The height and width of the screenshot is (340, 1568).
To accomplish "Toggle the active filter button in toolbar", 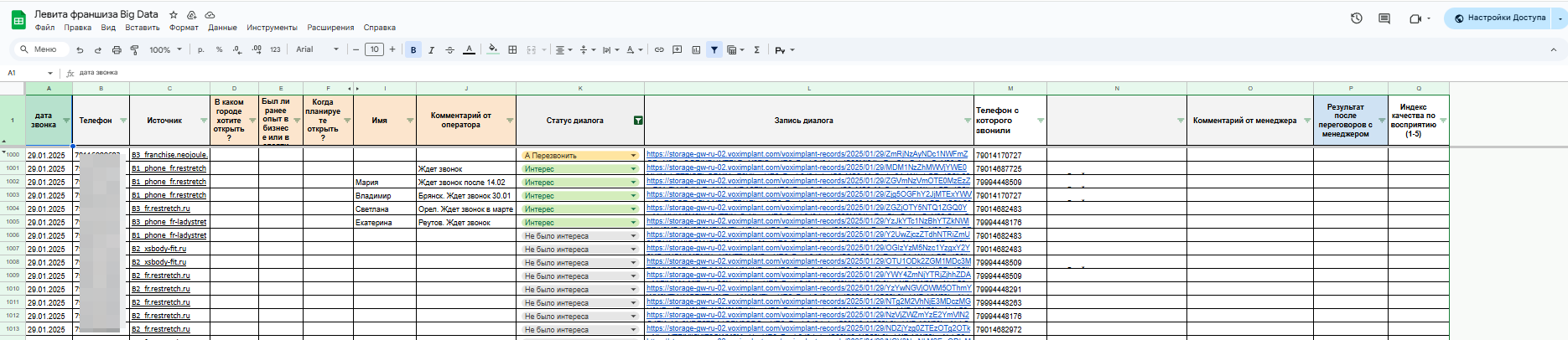I will click(714, 50).
